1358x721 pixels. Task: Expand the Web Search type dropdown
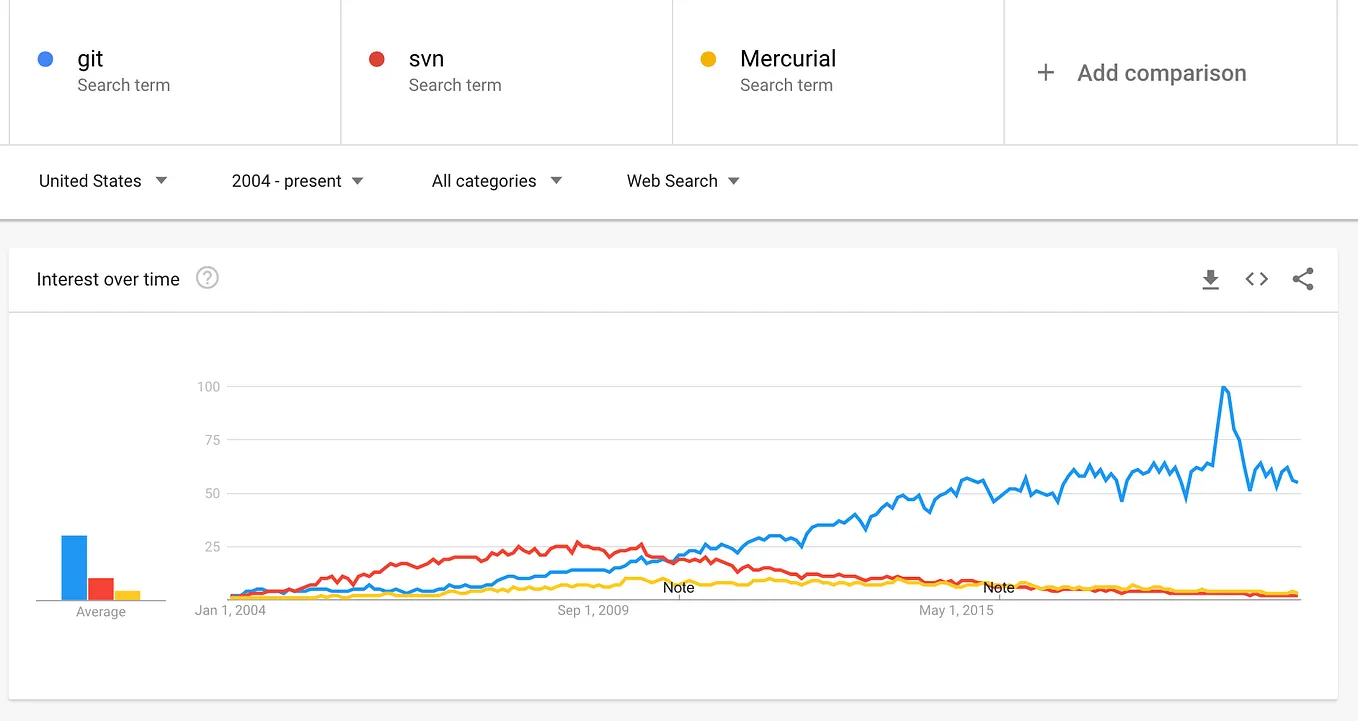(683, 181)
